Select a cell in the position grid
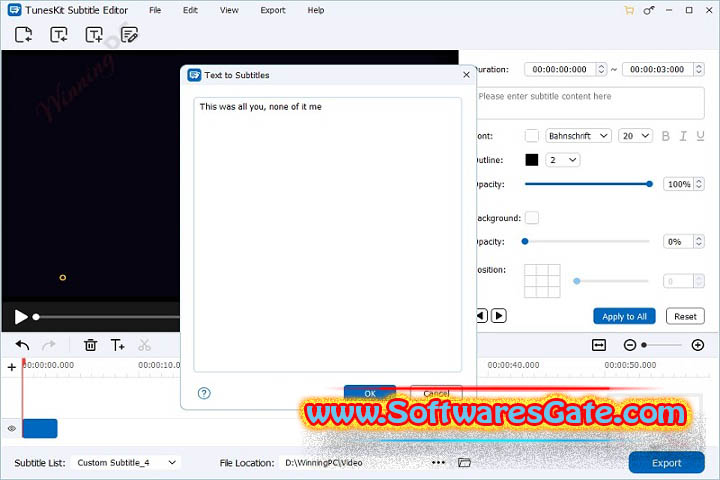Viewport: 720px width, 480px height. (x=542, y=281)
